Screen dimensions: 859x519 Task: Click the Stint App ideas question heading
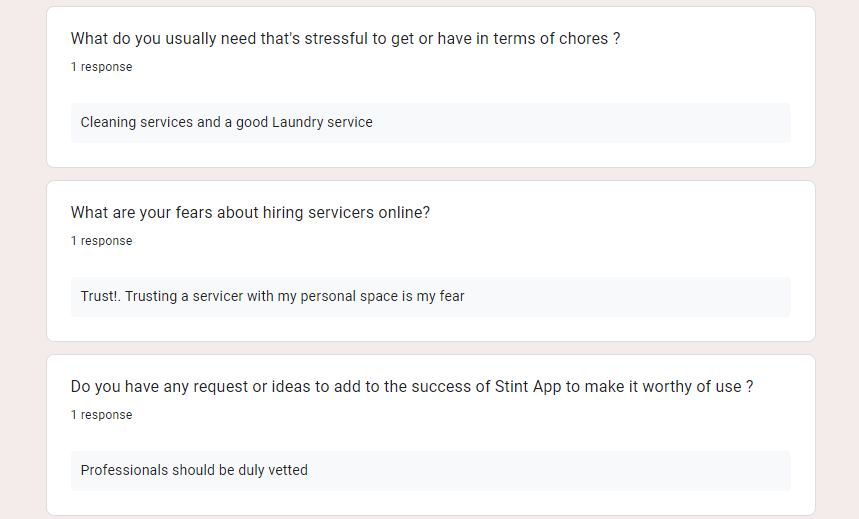(x=412, y=387)
